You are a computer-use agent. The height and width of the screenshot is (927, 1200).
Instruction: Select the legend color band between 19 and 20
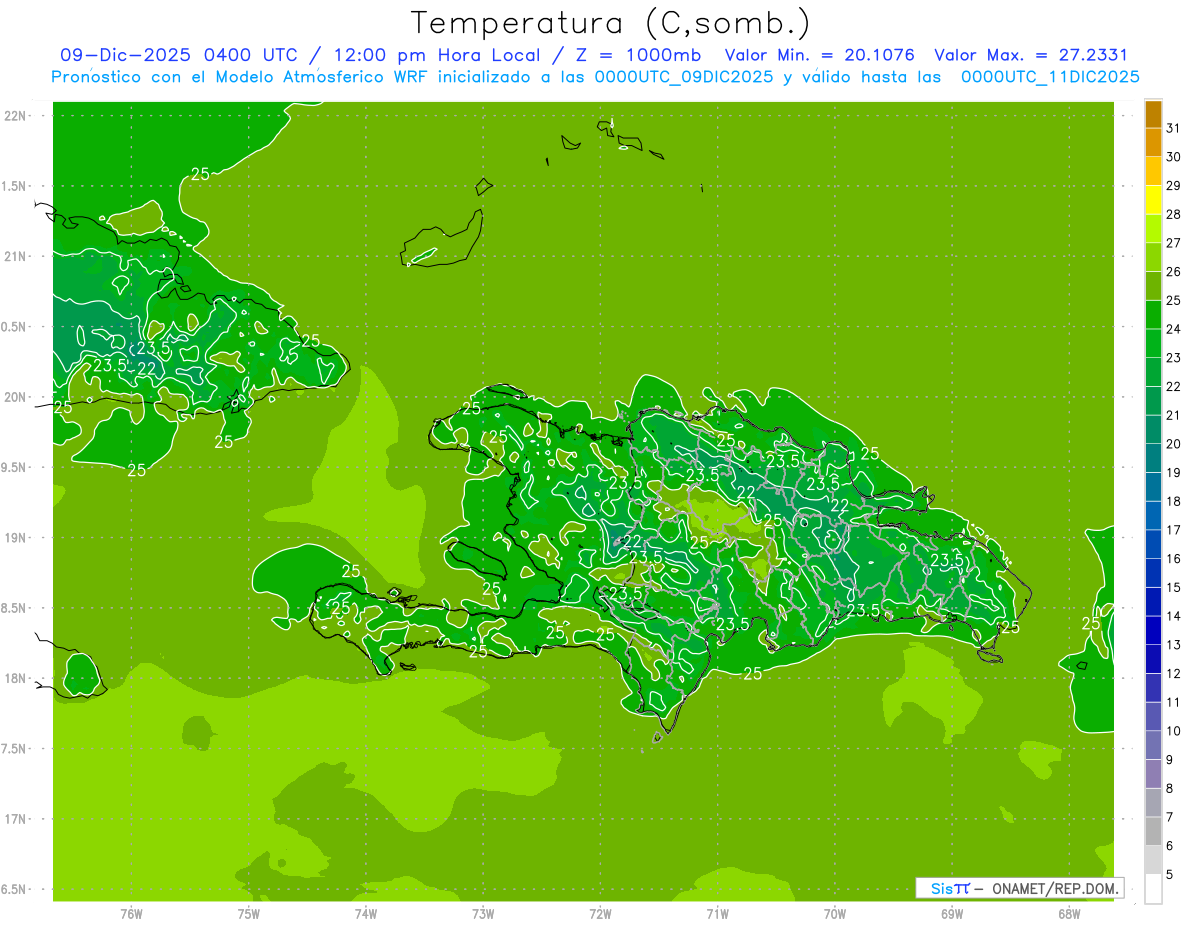click(1153, 458)
